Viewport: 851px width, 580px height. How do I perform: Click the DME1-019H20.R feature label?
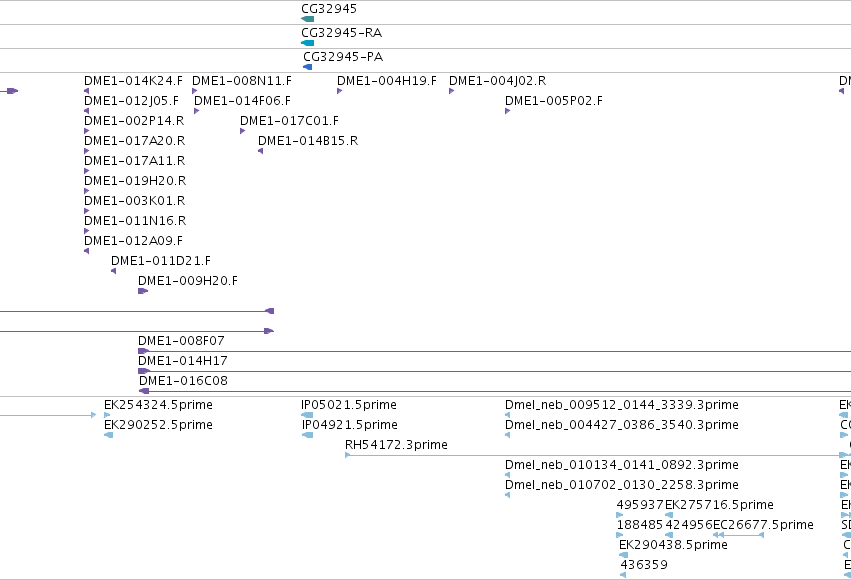coord(135,181)
